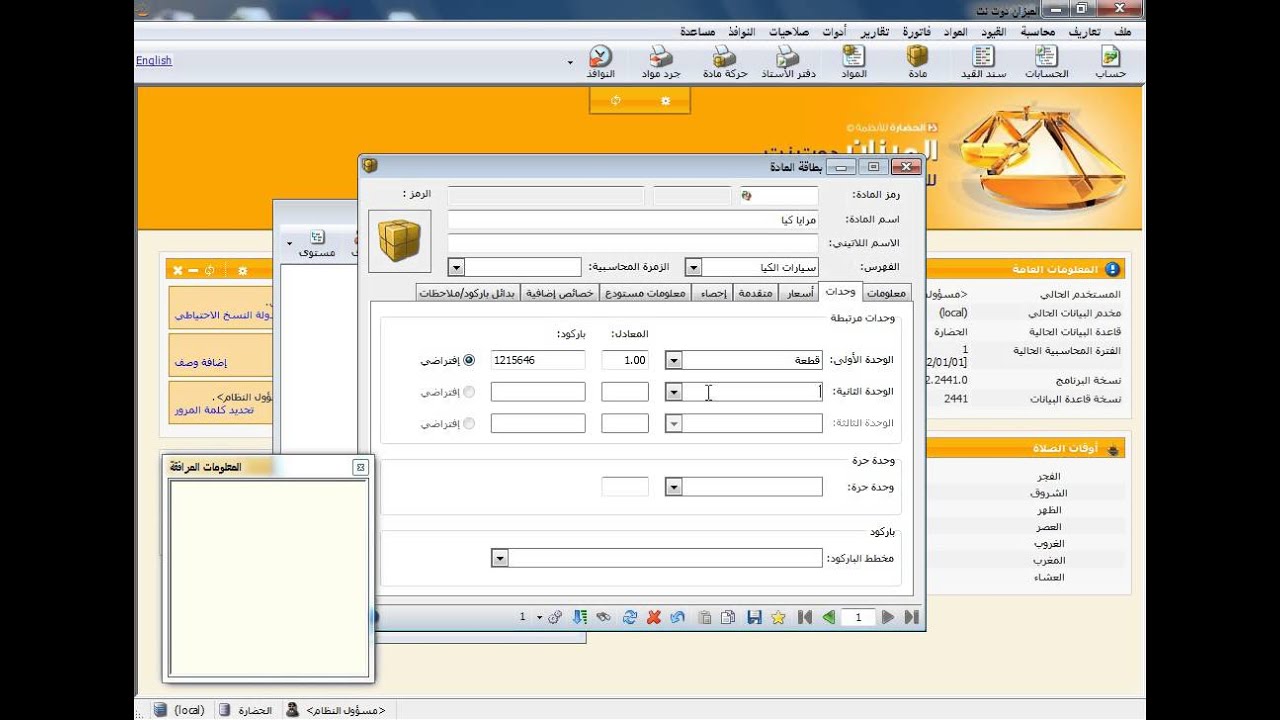Open الحسابات (Accounts) from the toolbar
1280x720 pixels.
click(1046, 62)
